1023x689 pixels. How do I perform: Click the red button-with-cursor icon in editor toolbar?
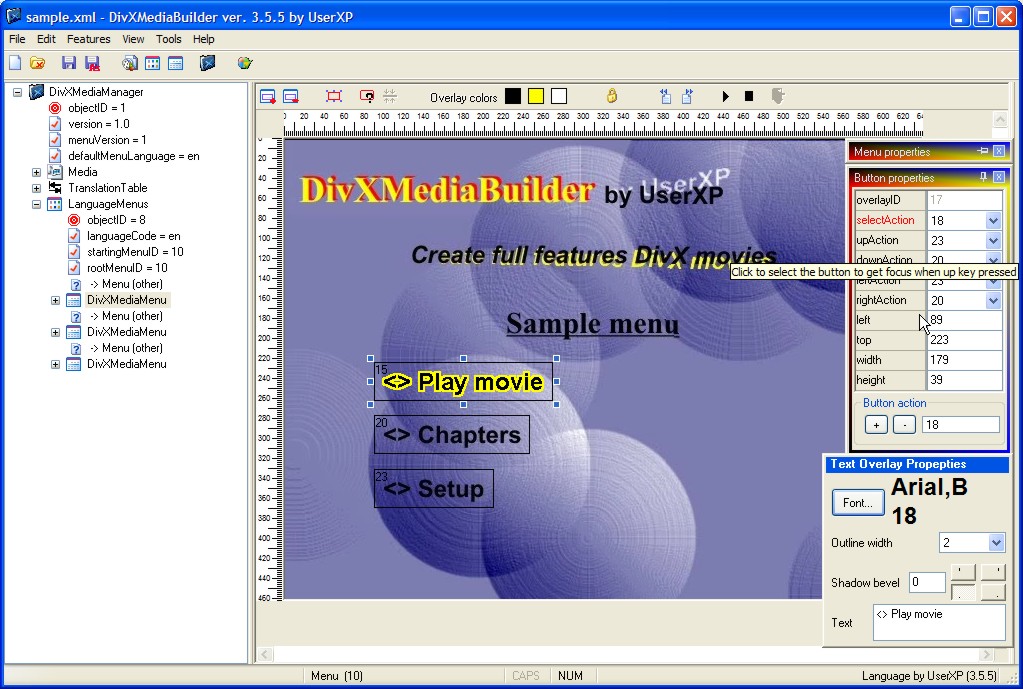(x=367, y=97)
